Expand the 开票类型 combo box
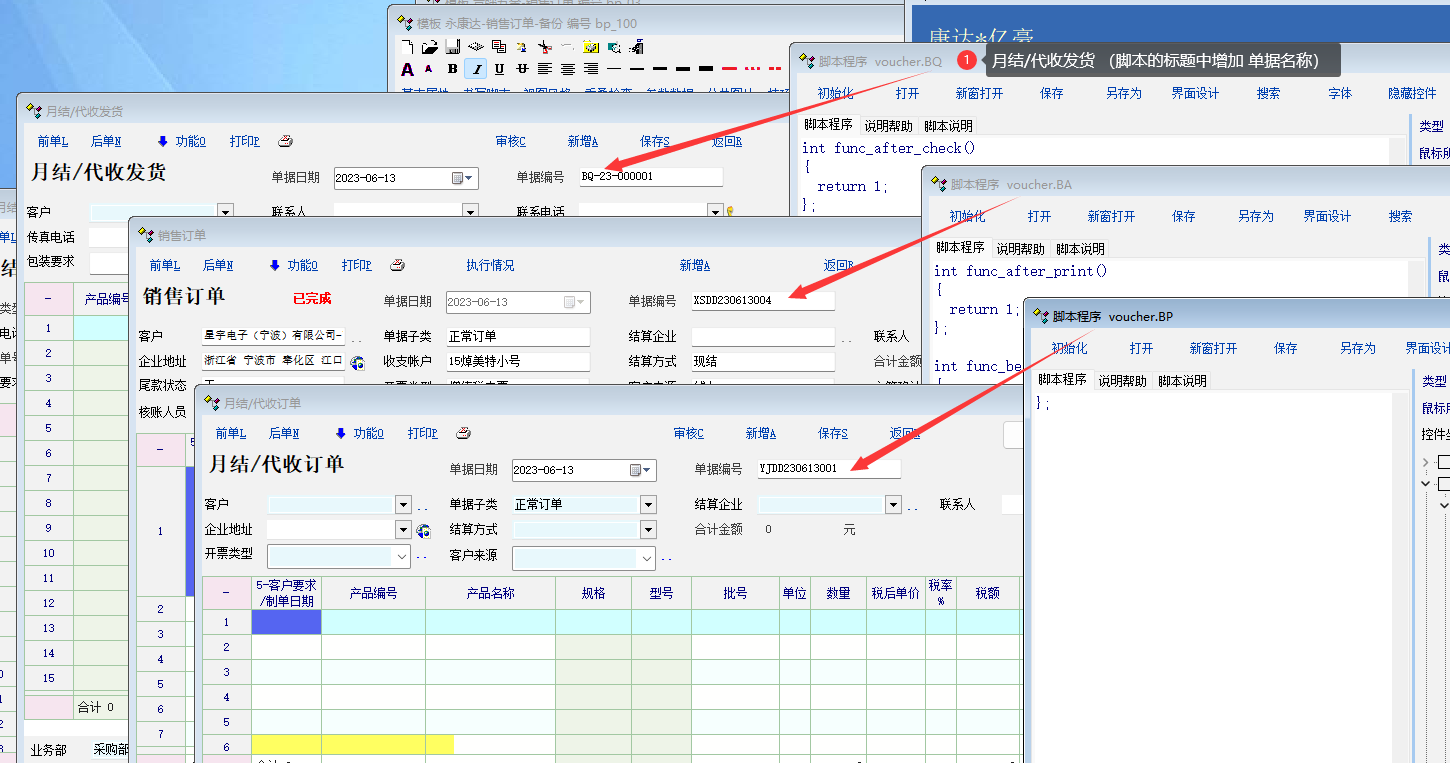 click(x=402, y=557)
